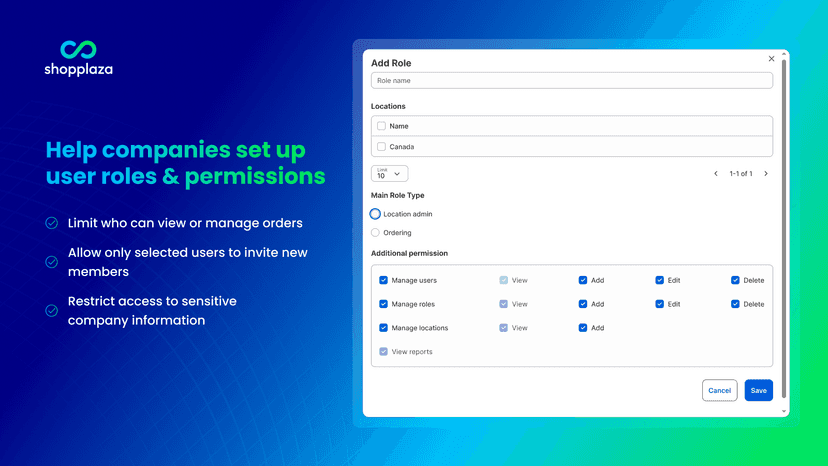The height and width of the screenshot is (466, 828).
Task: Click checkmark icon beside 'Restrict access to sensitive'
Action: 52,310
